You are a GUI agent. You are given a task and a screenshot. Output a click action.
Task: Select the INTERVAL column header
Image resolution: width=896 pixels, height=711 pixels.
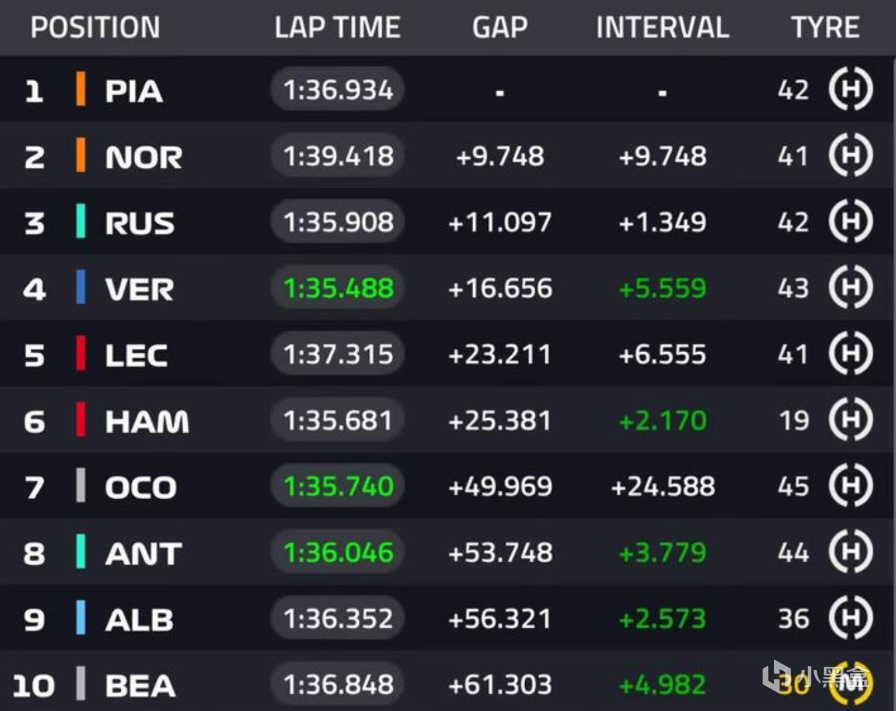(x=662, y=27)
